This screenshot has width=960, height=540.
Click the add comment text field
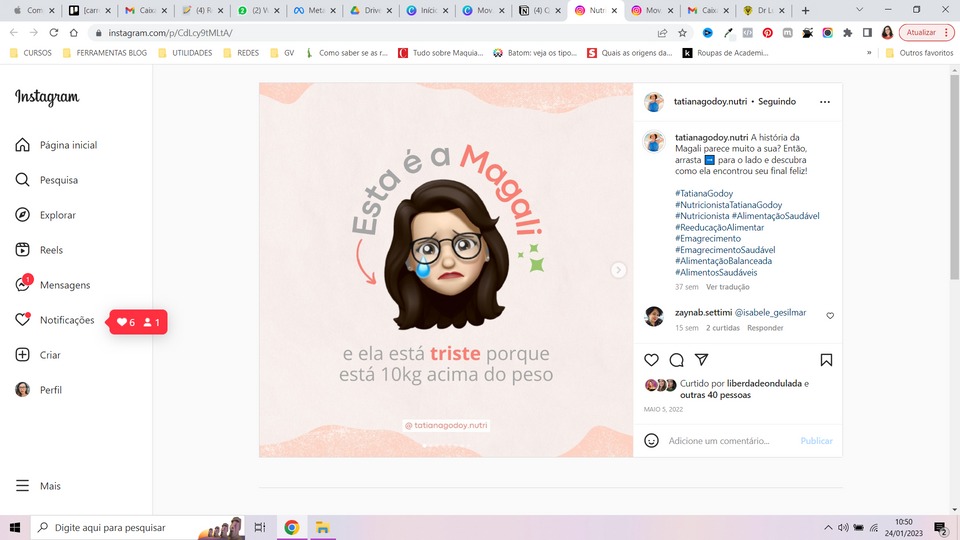pyautogui.click(x=730, y=441)
